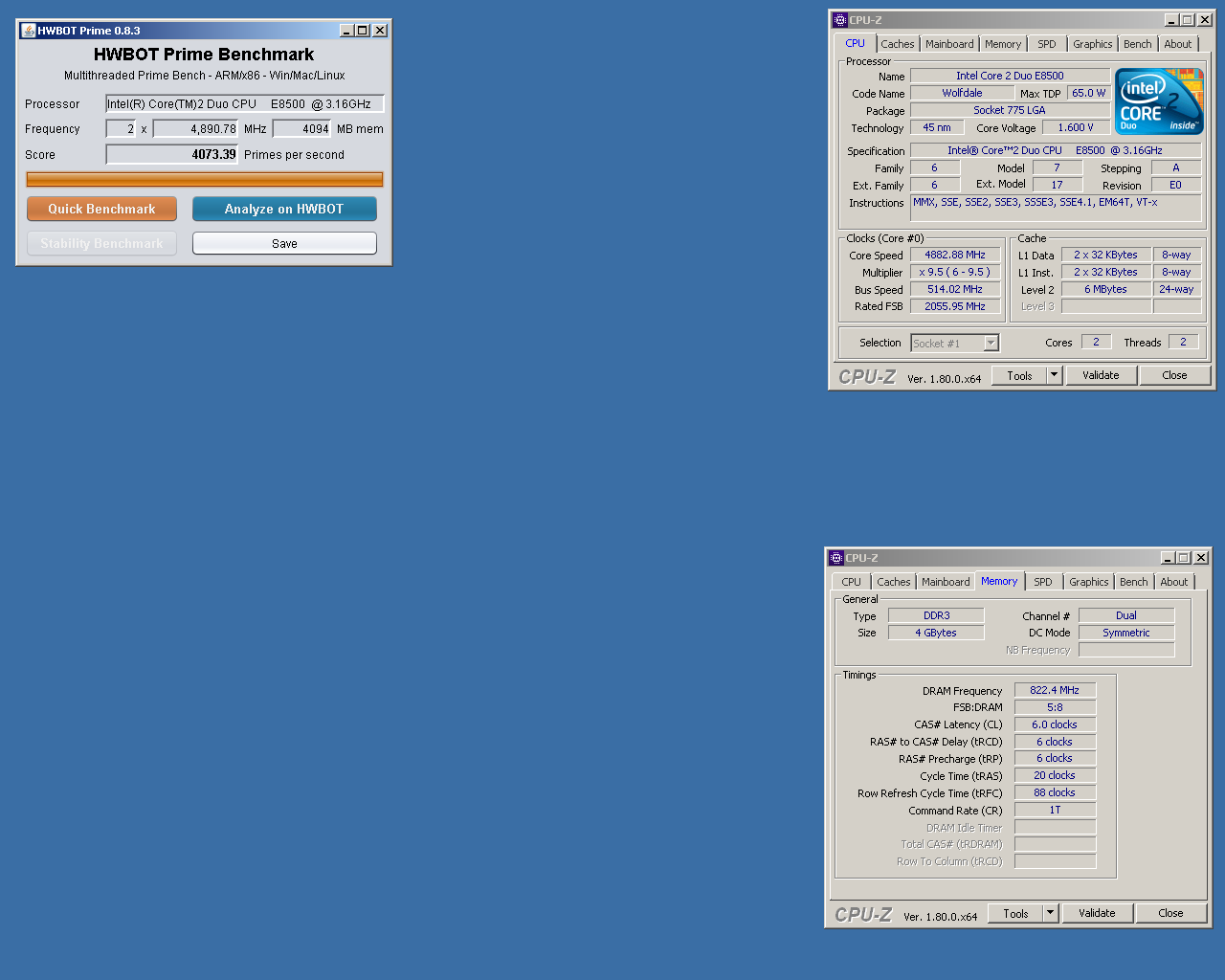Click the Code Name value Wolfdale
Viewport: 1225px width, 980px height.
pyautogui.click(x=962, y=93)
